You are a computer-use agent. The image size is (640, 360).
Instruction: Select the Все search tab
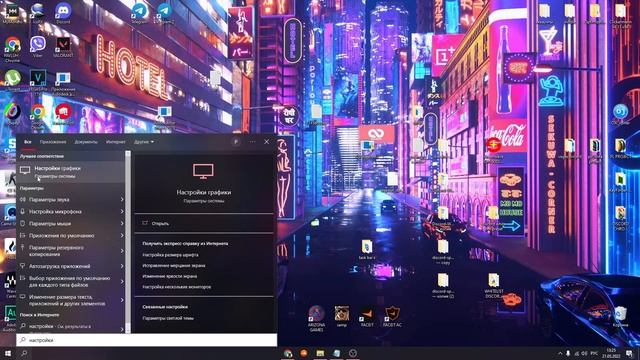[27, 142]
